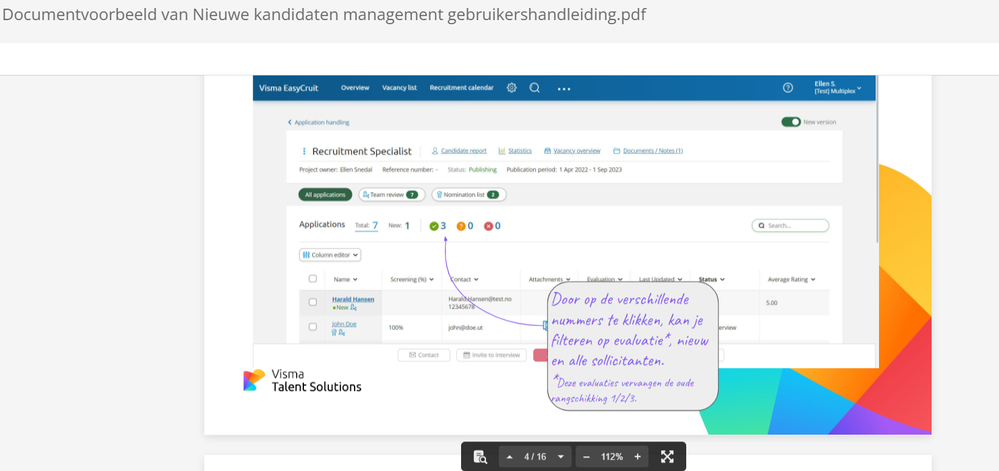The width and height of the screenshot is (999, 471).
Task: Check the box for John Doe row
Action: (313, 326)
